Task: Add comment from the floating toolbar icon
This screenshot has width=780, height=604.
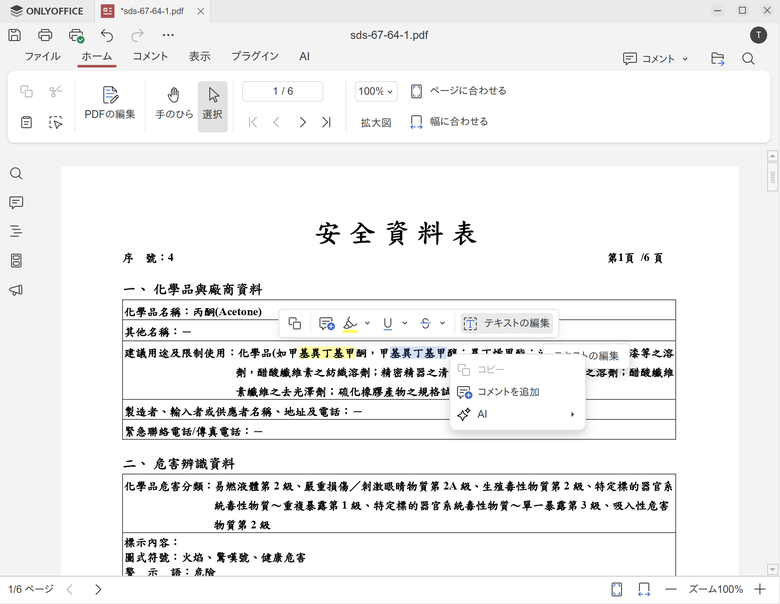Action: [x=326, y=323]
